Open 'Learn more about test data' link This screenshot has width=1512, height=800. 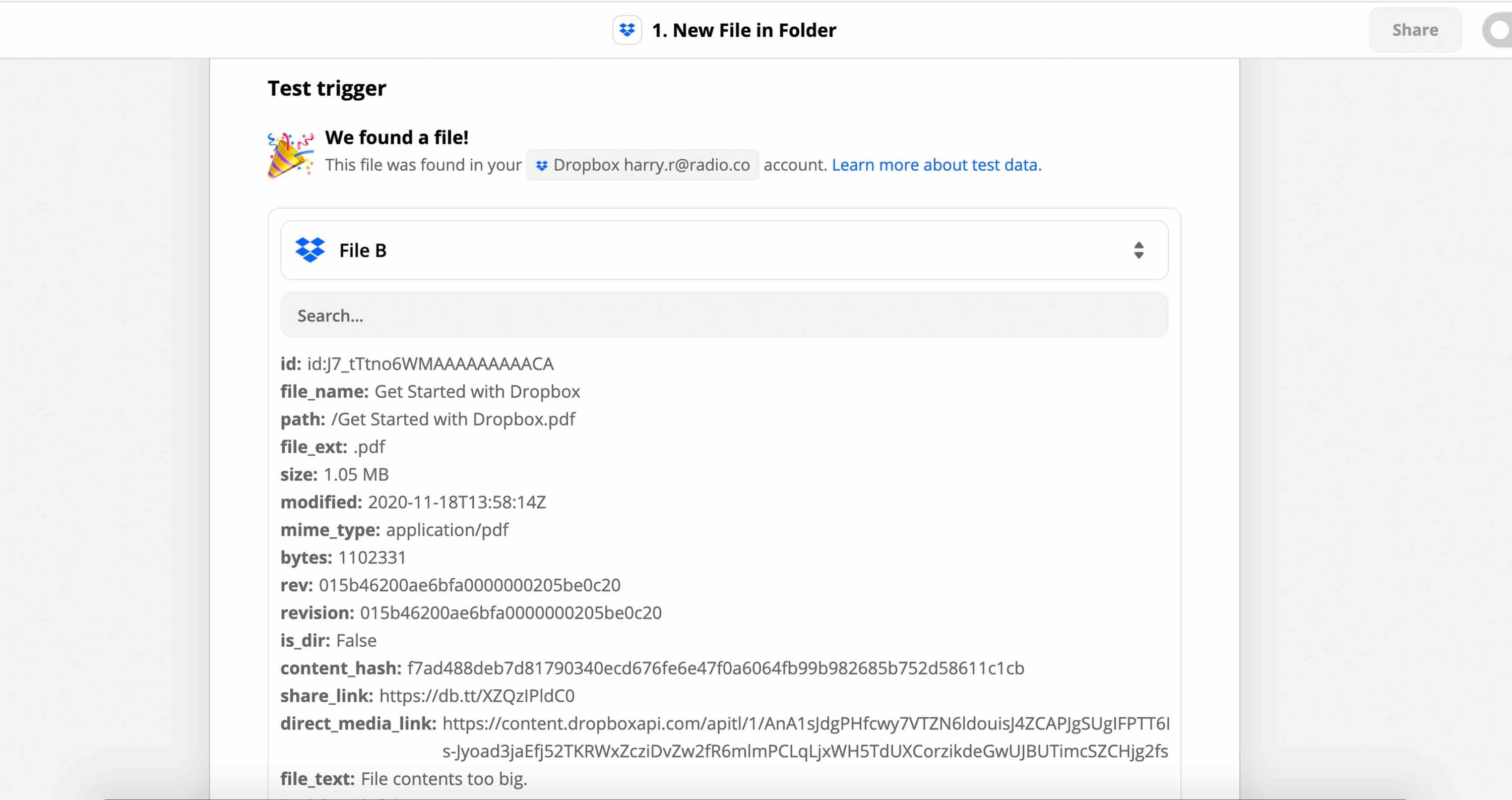coord(934,165)
